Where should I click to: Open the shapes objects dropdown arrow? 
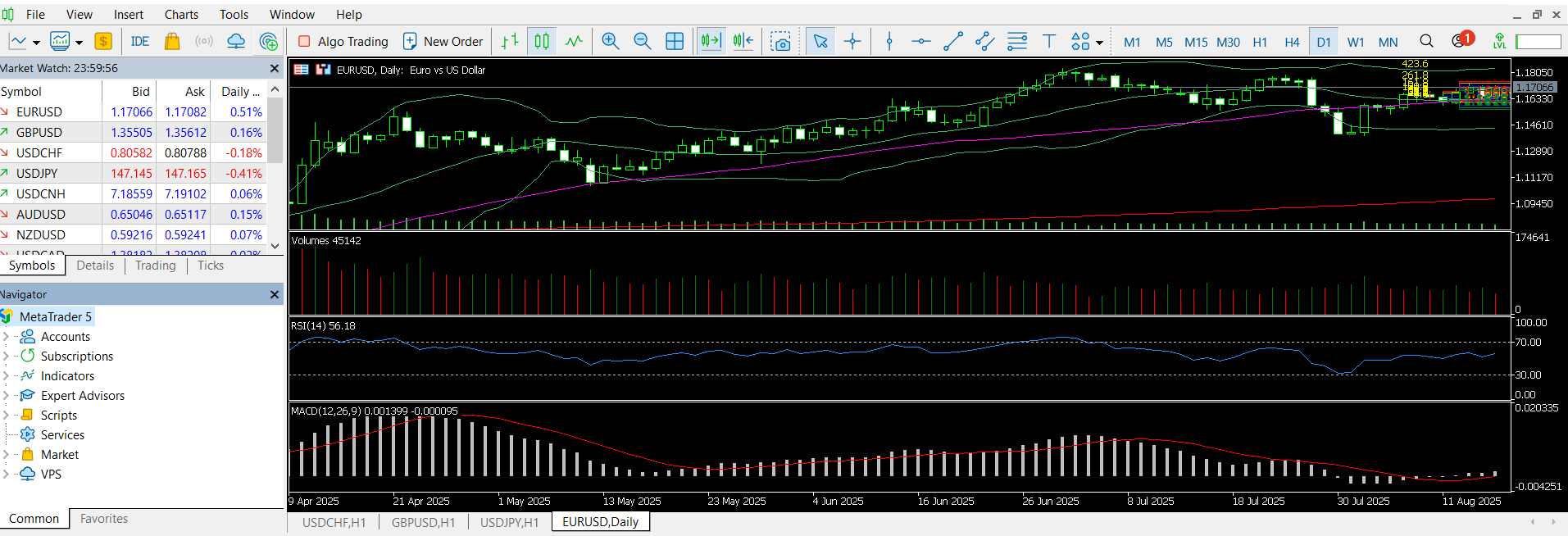pos(1099,43)
